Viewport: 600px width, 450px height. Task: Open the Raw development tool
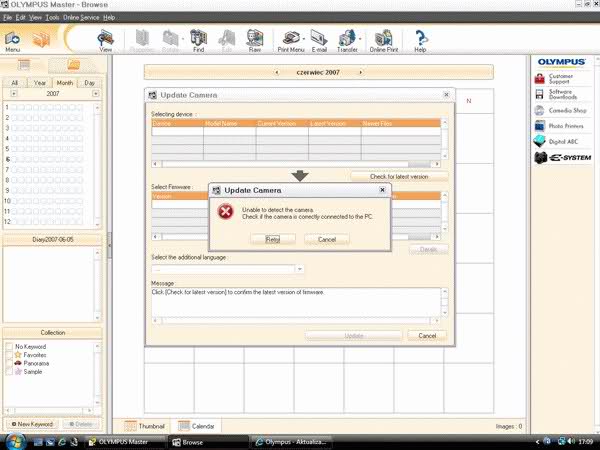pyautogui.click(x=254, y=41)
